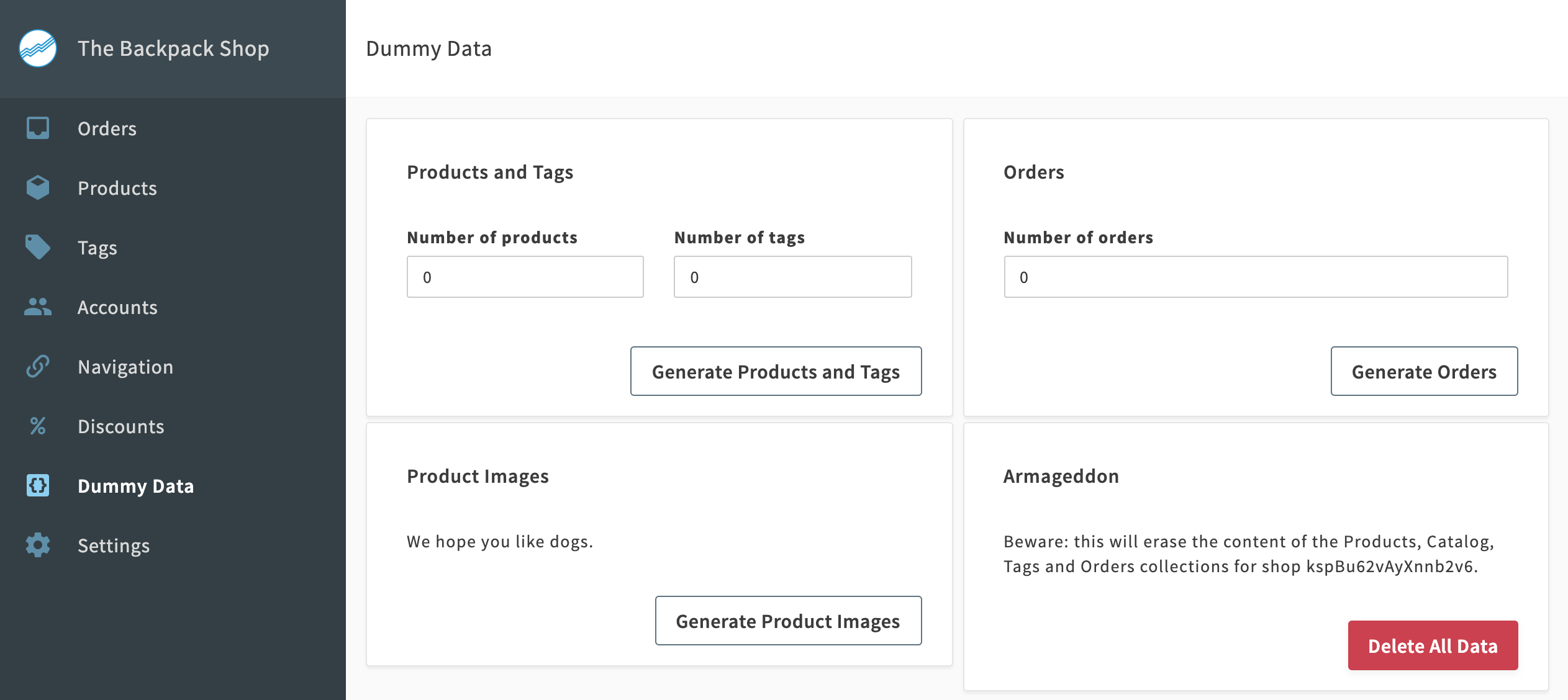Click Generate Product Images button
Image resolution: width=1568 pixels, height=700 pixels.
pyautogui.click(x=788, y=621)
